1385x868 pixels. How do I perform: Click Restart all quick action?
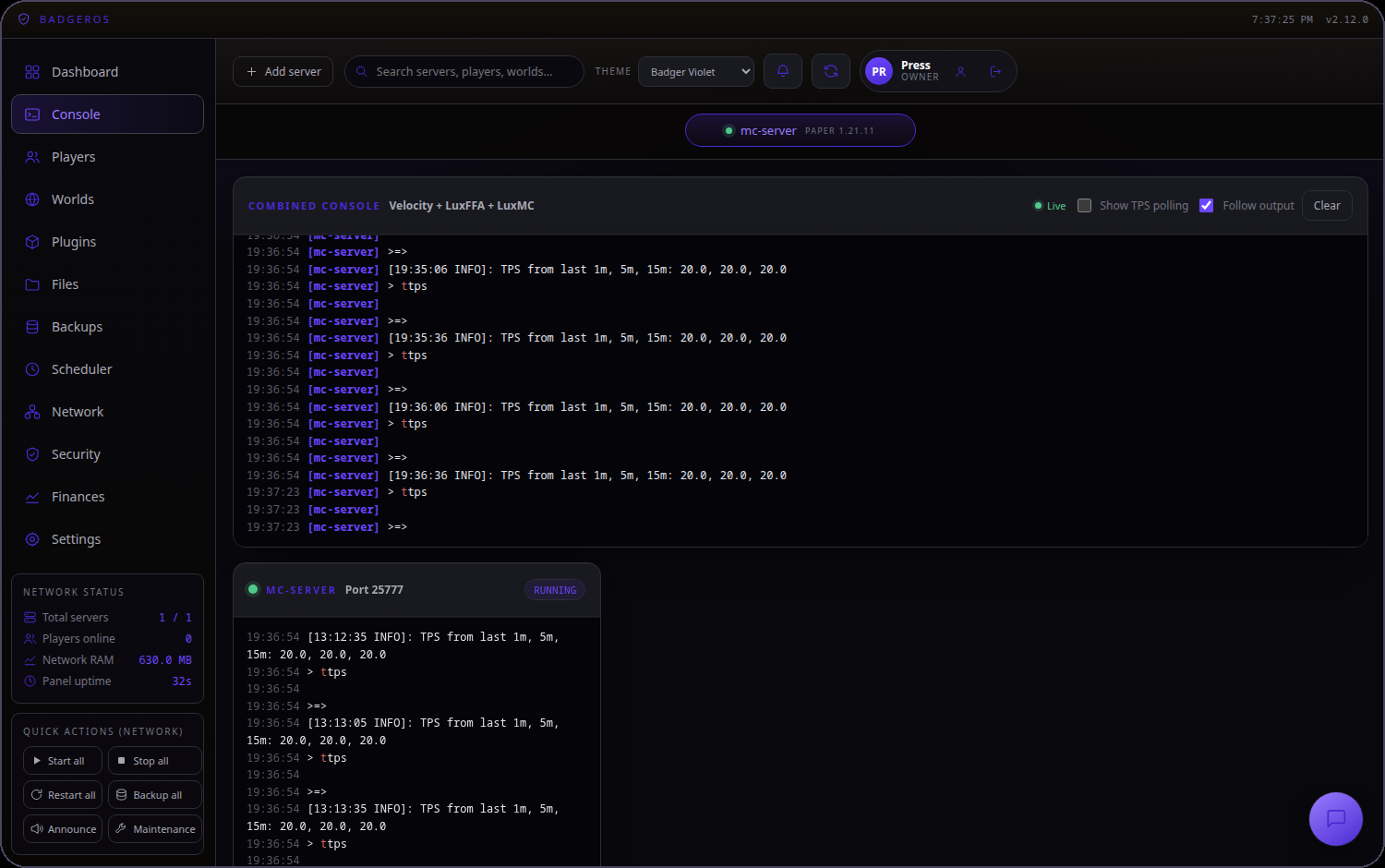63,795
